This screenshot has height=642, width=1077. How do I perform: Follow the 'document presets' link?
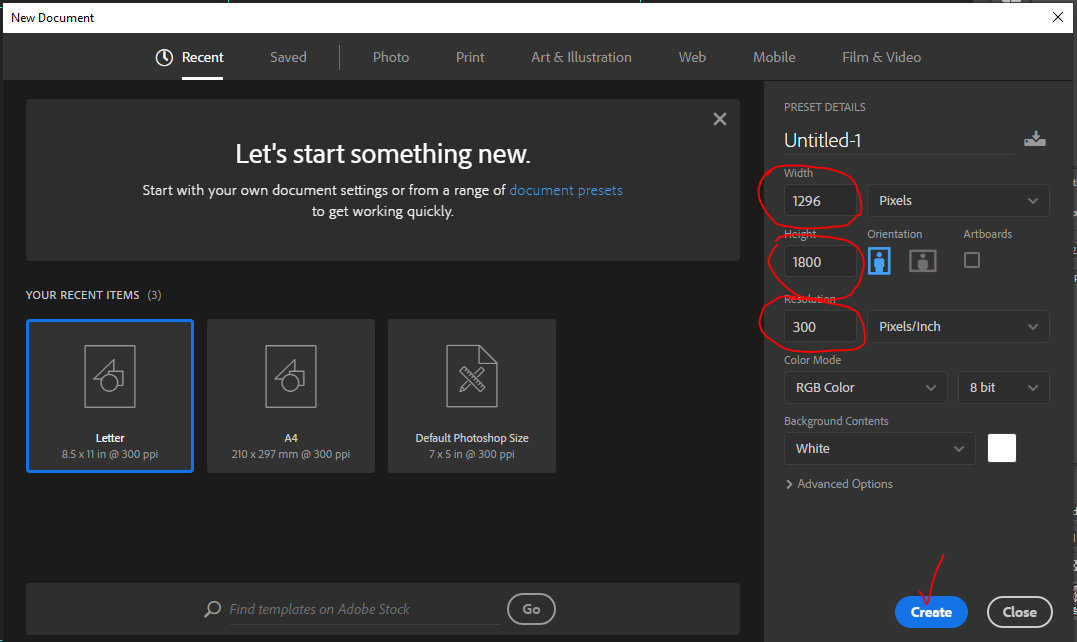(566, 190)
